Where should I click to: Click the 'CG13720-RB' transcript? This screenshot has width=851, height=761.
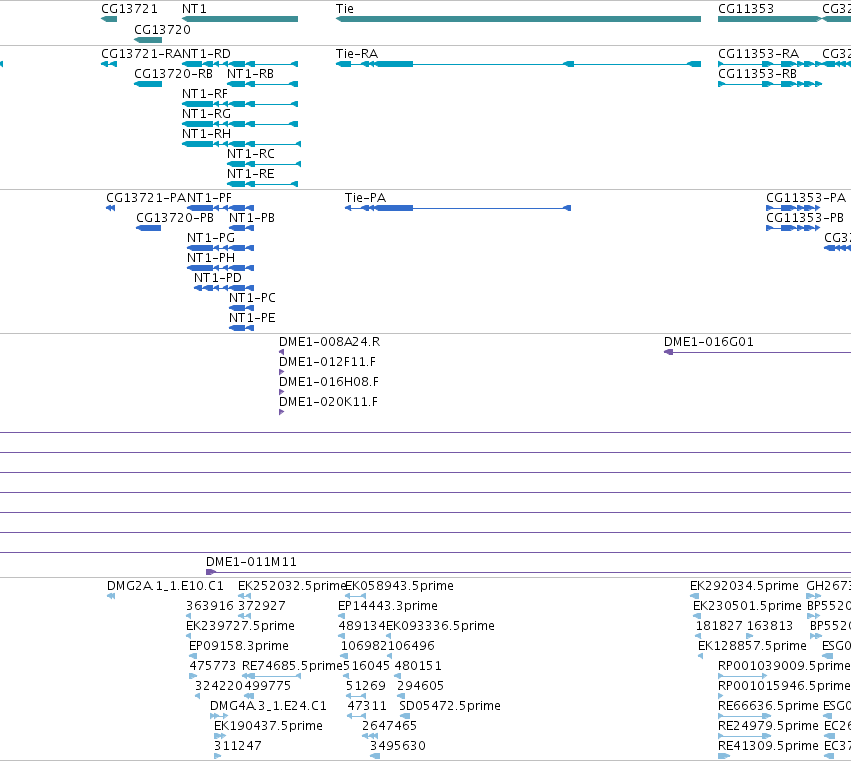148,84
